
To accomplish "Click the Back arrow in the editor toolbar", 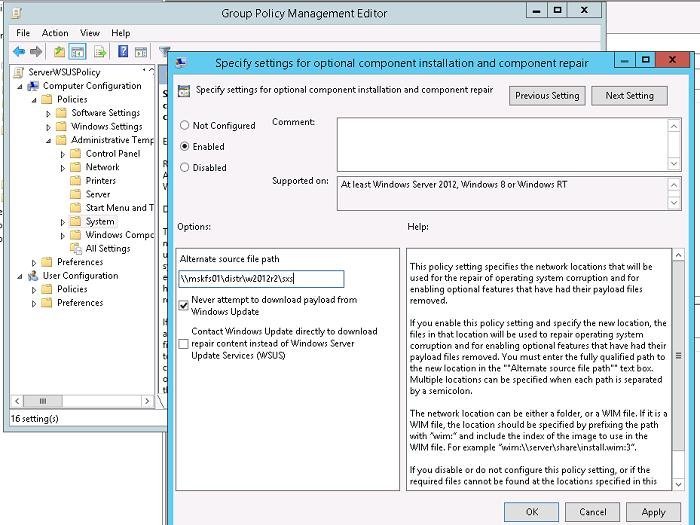I will (19, 52).
